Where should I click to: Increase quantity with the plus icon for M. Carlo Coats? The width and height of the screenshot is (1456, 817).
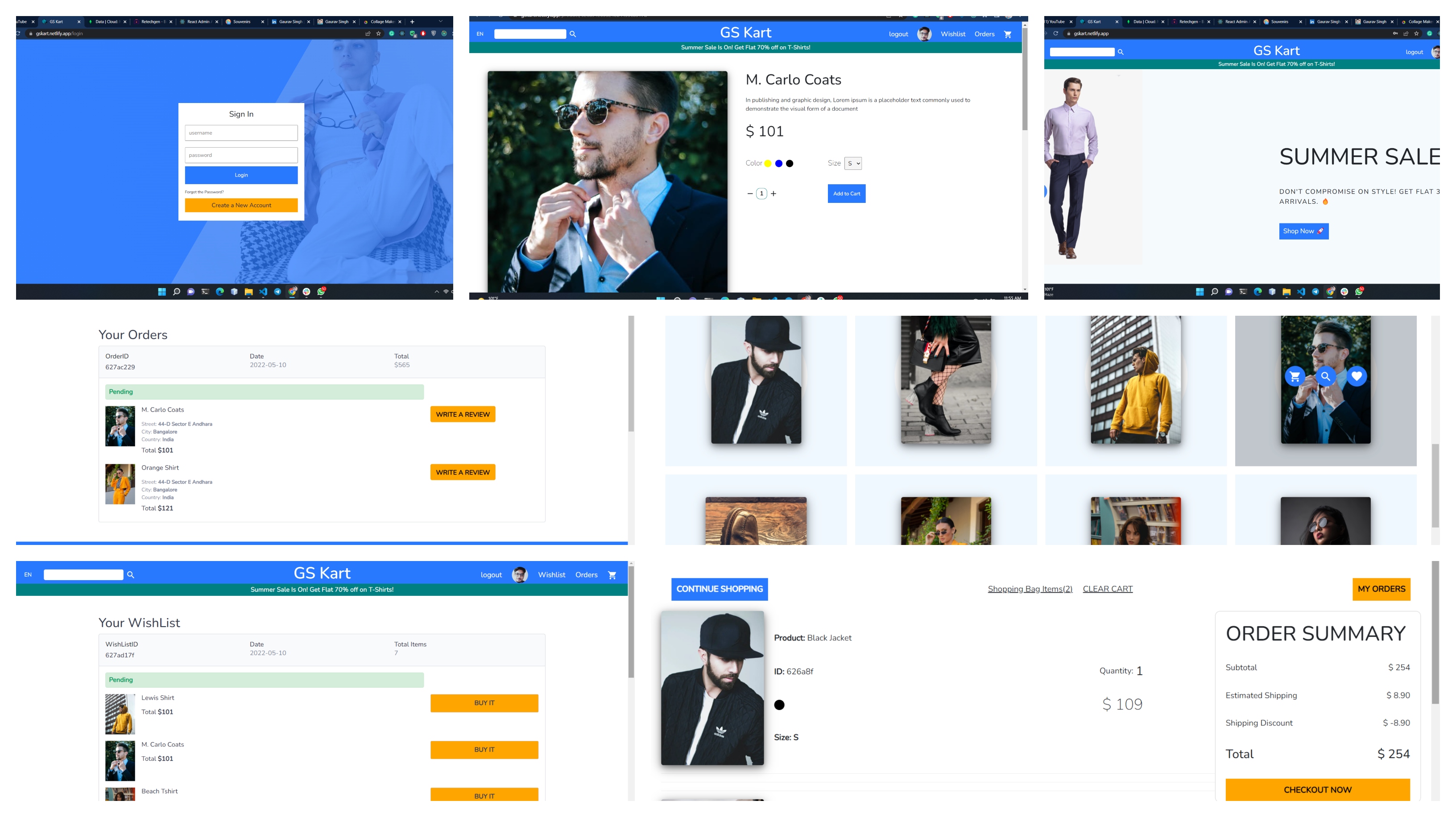(x=773, y=194)
